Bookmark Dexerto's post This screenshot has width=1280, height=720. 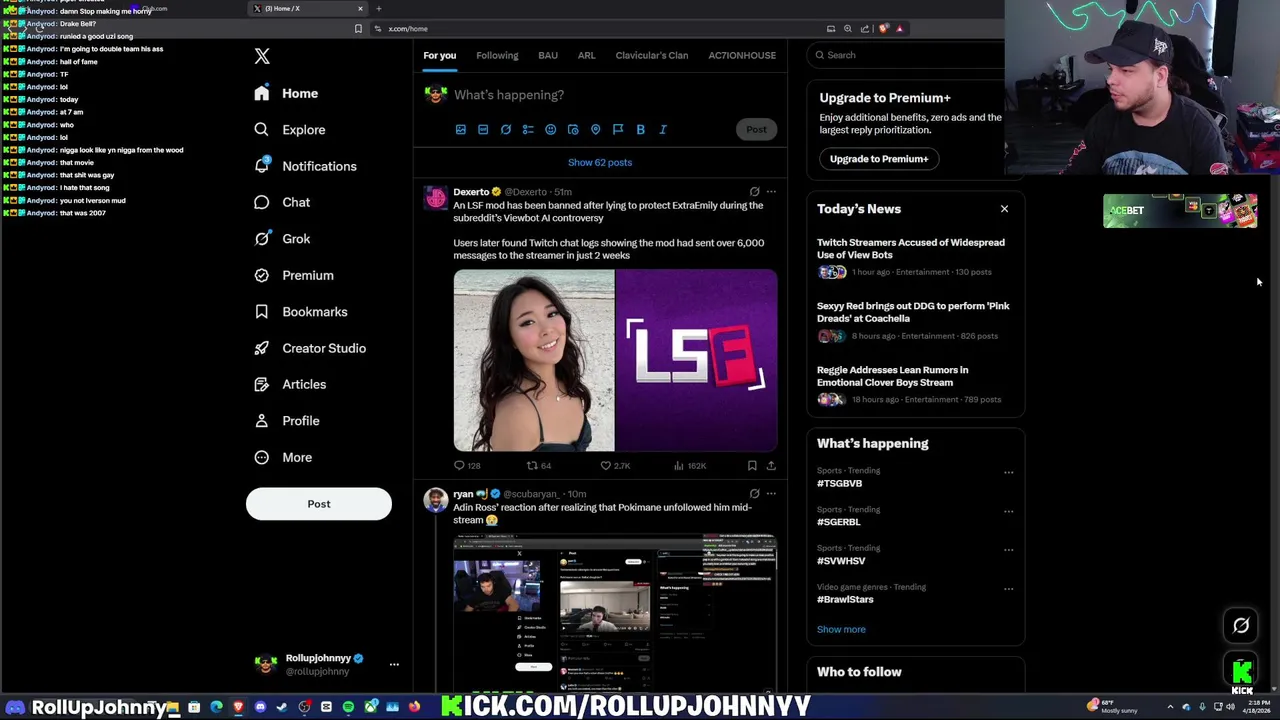tap(752, 465)
